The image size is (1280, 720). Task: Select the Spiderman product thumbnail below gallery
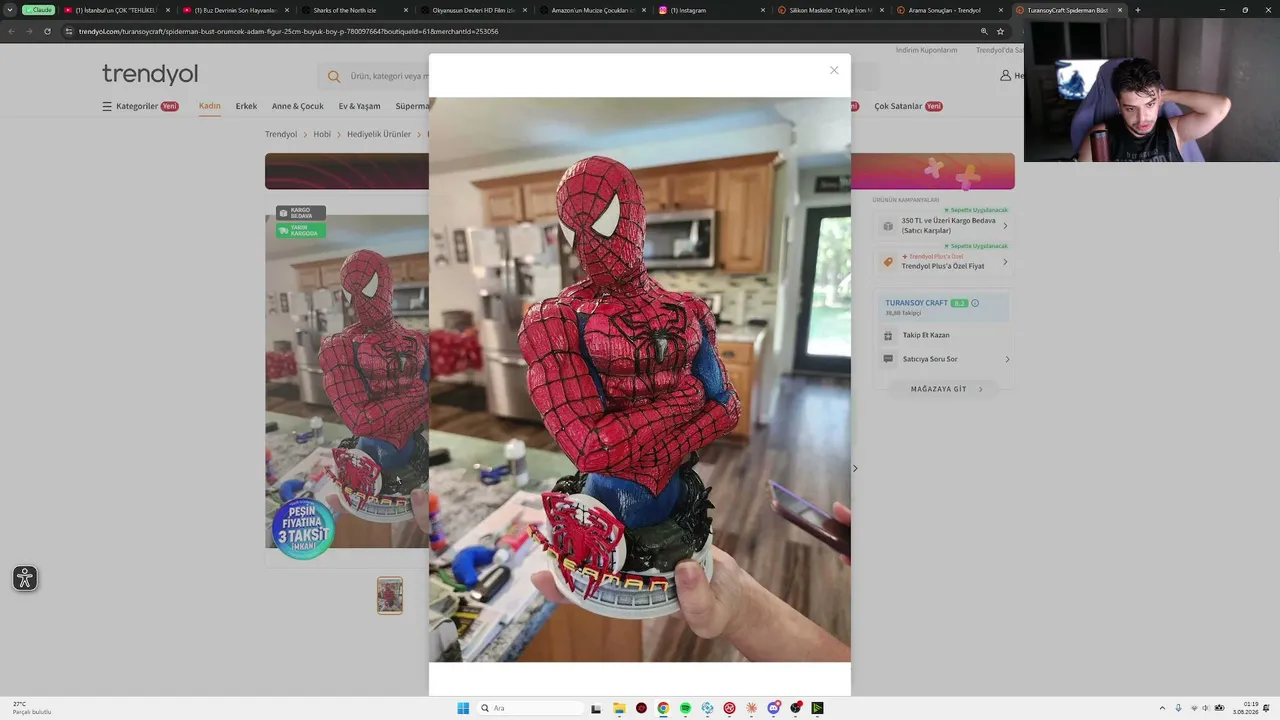(390, 595)
